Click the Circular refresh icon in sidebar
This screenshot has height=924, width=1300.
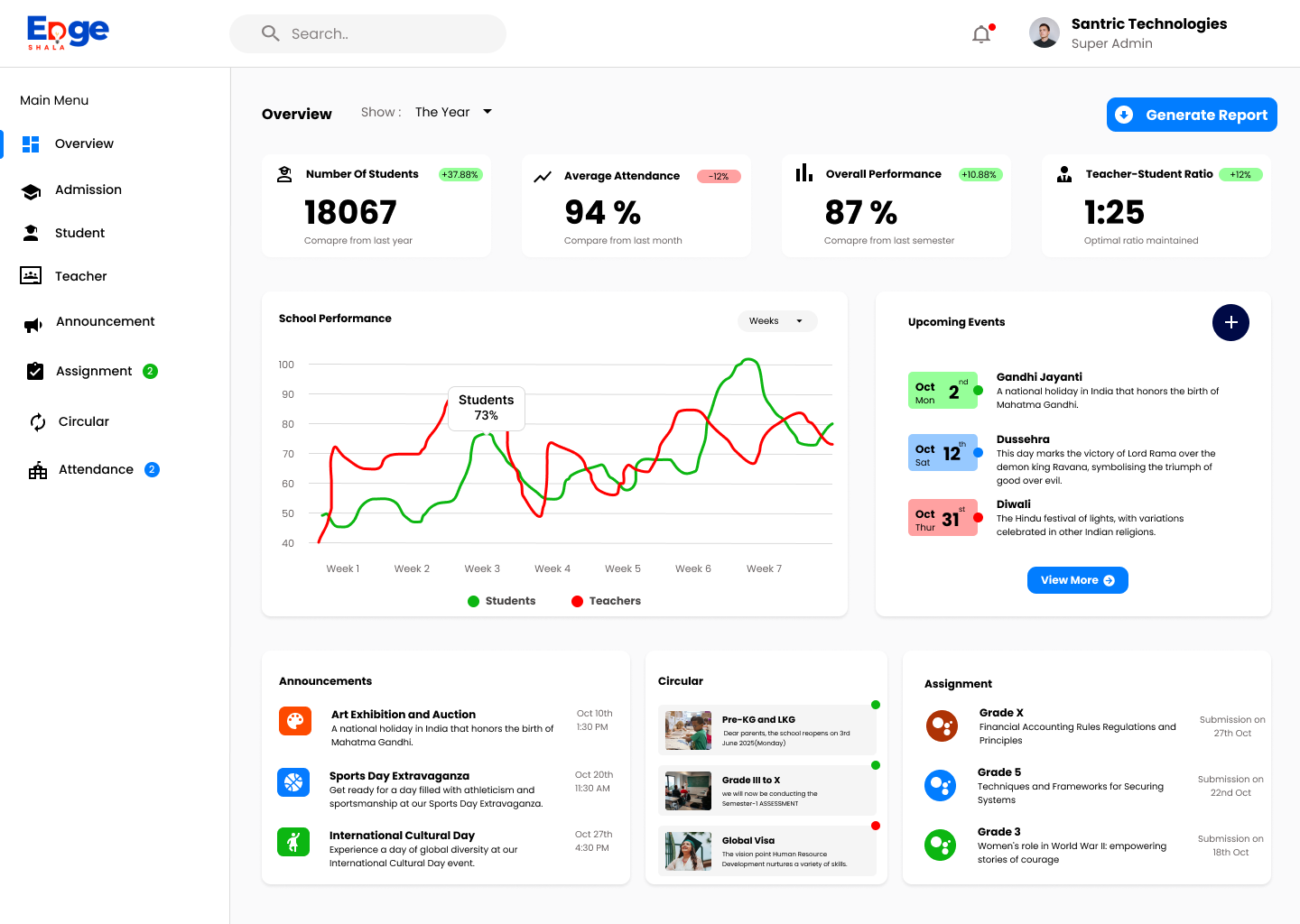[x=38, y=422]
